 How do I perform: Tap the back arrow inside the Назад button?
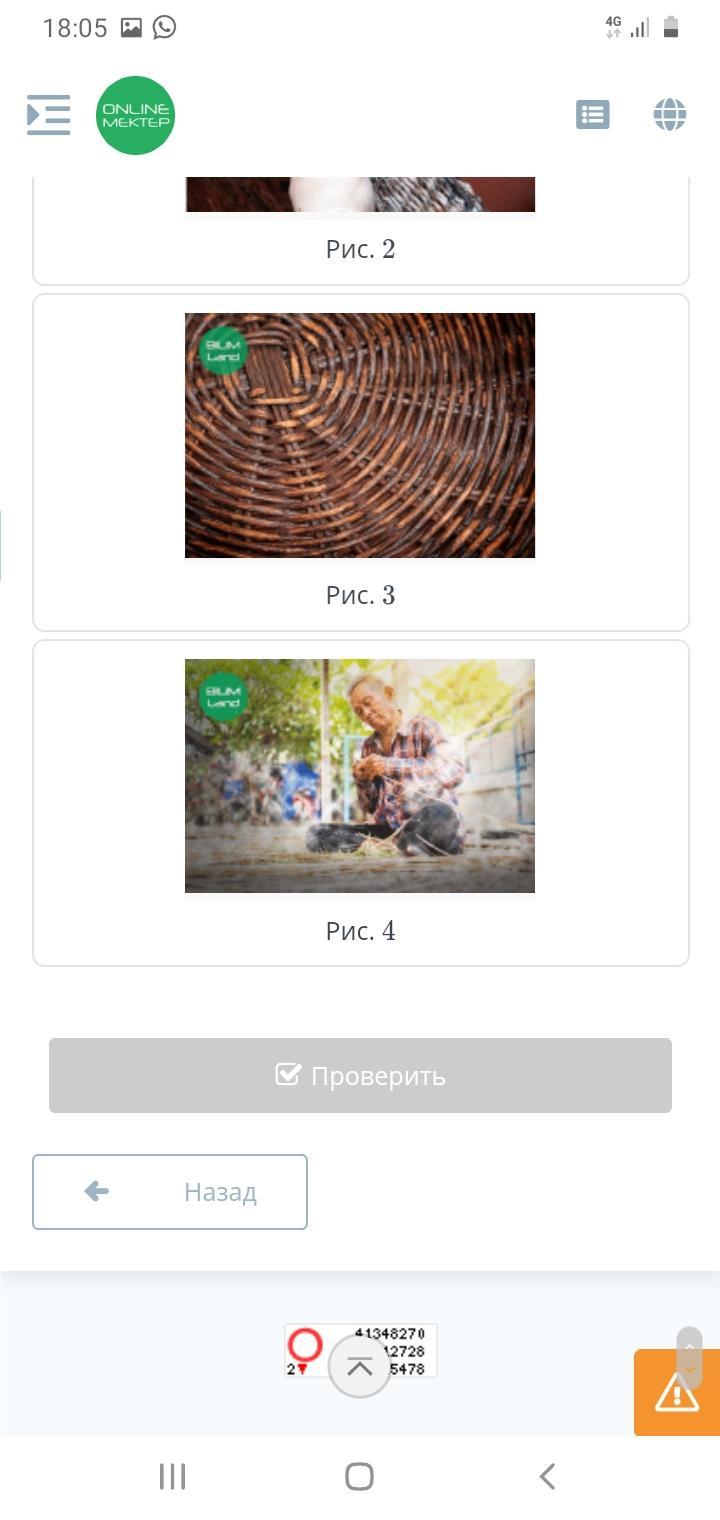pyautogui.click(x=97, y=1191)
